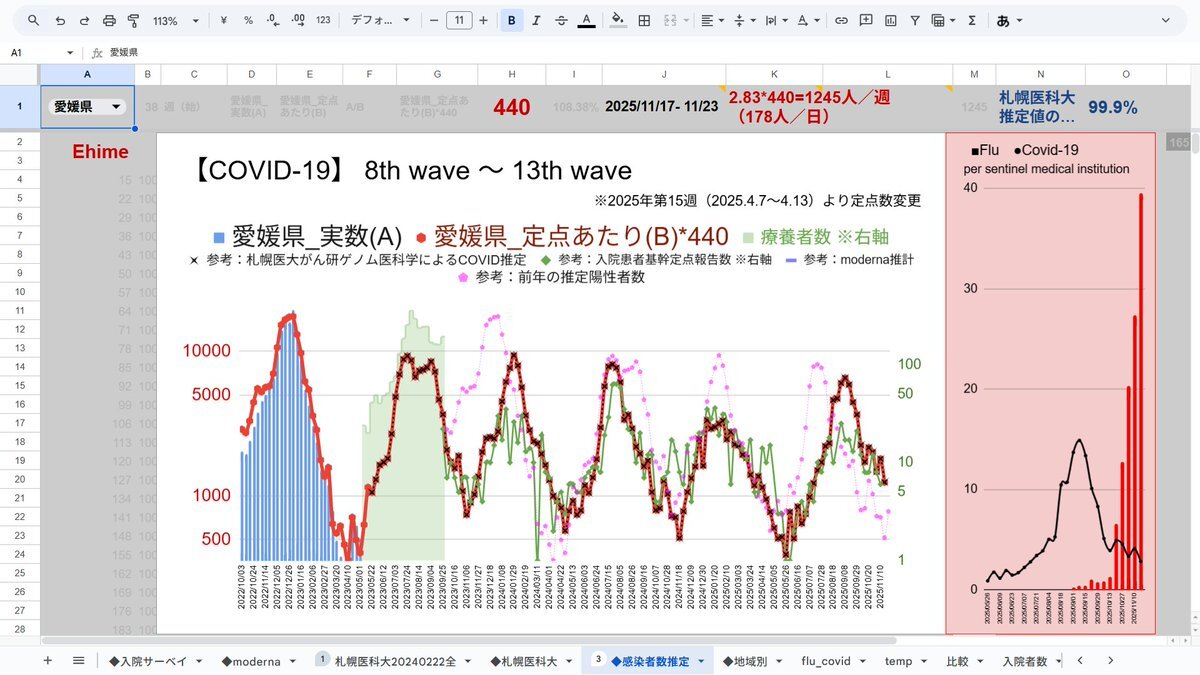Select the paint format tool
The image size is (1200, 675).
pyautogui.click(x=133, y=20)
